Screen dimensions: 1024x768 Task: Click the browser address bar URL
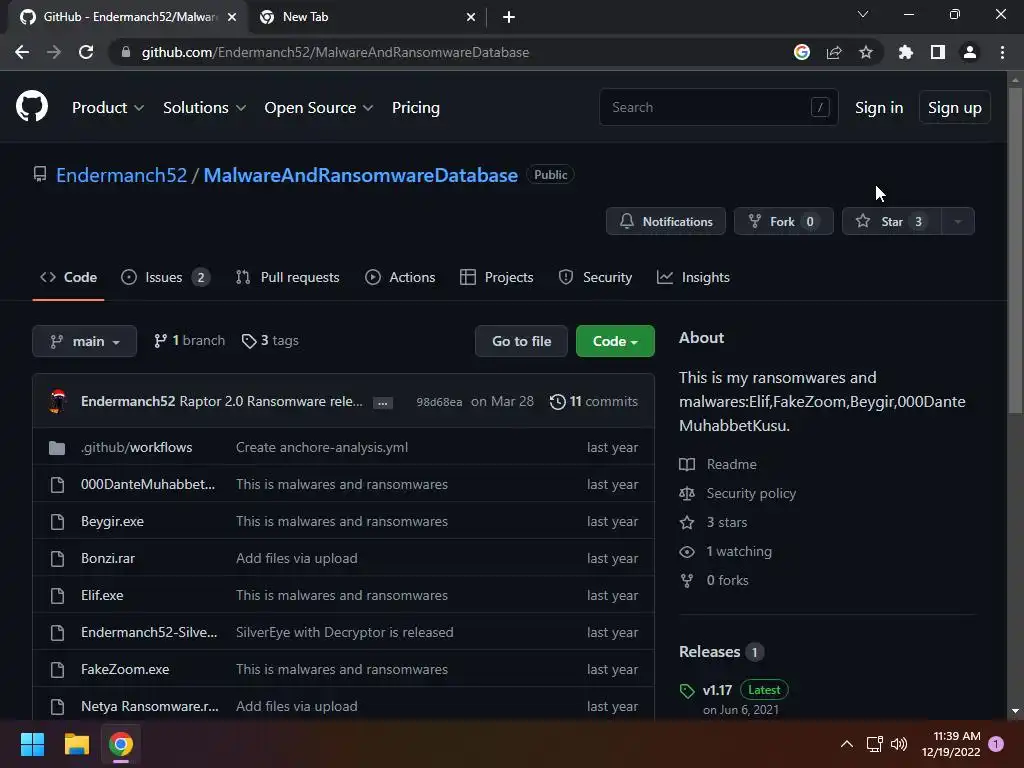(x=335, y=52)
